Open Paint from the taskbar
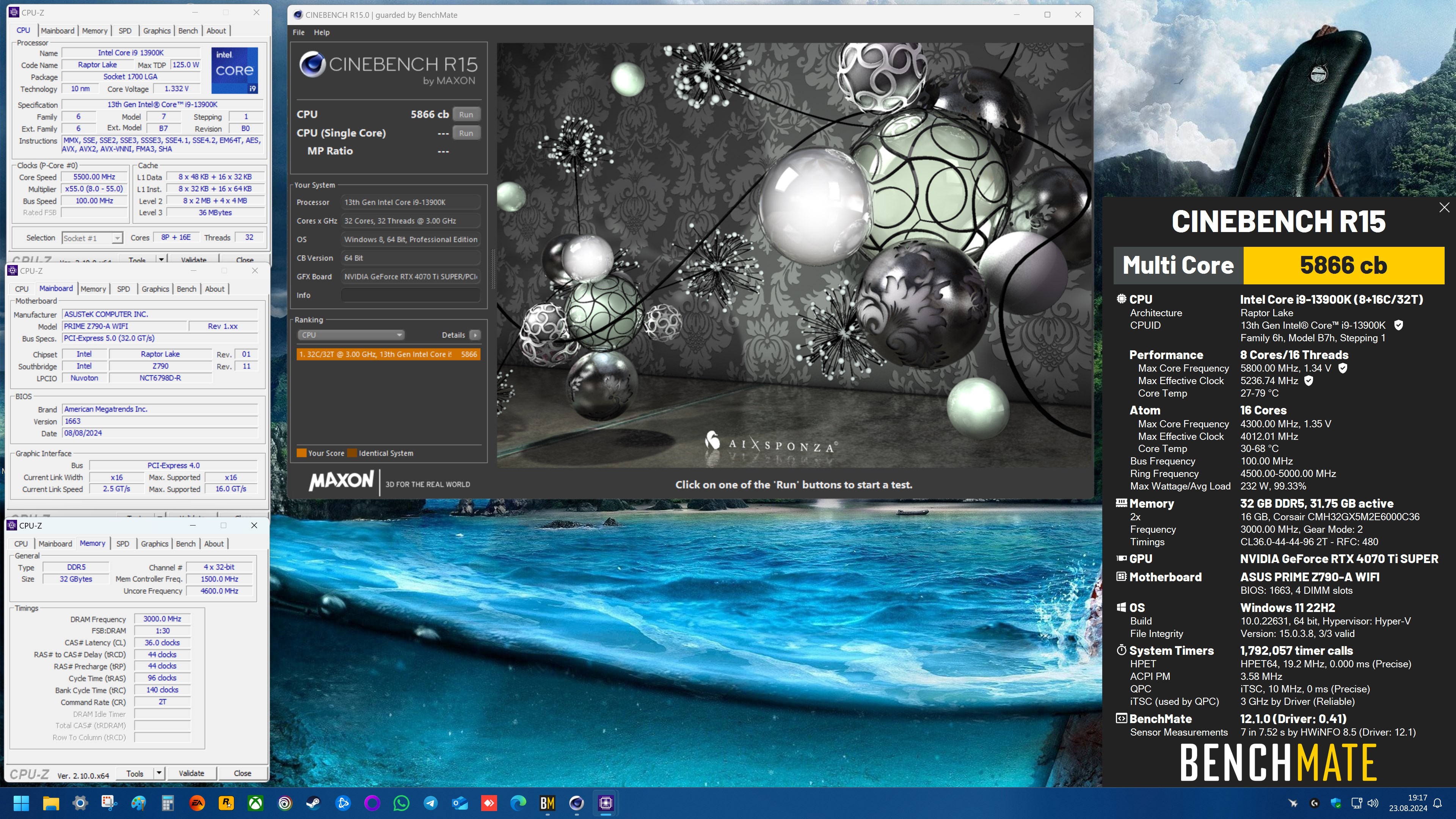 138,803
